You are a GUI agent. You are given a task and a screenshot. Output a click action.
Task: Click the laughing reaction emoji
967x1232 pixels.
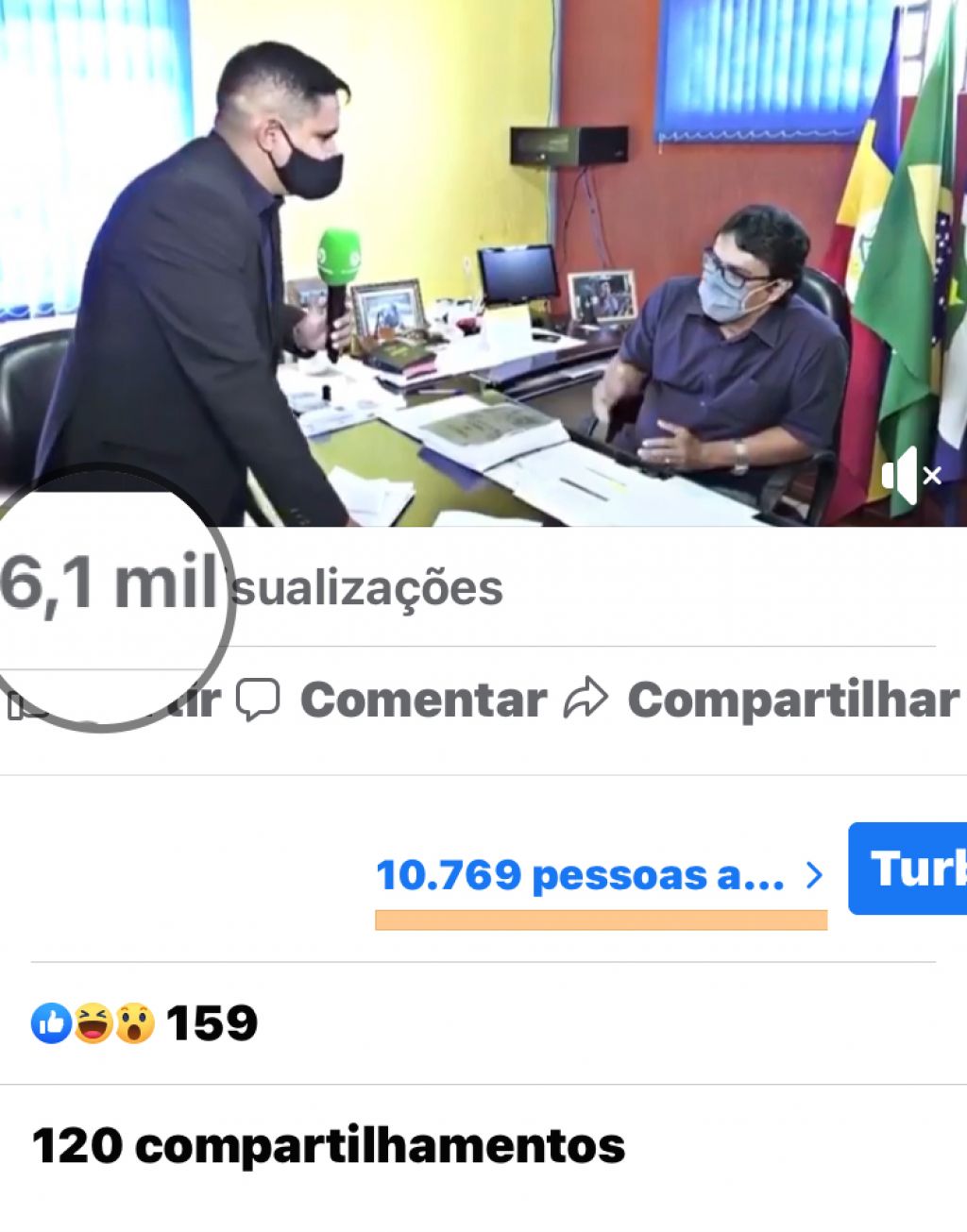[93, 1023]
